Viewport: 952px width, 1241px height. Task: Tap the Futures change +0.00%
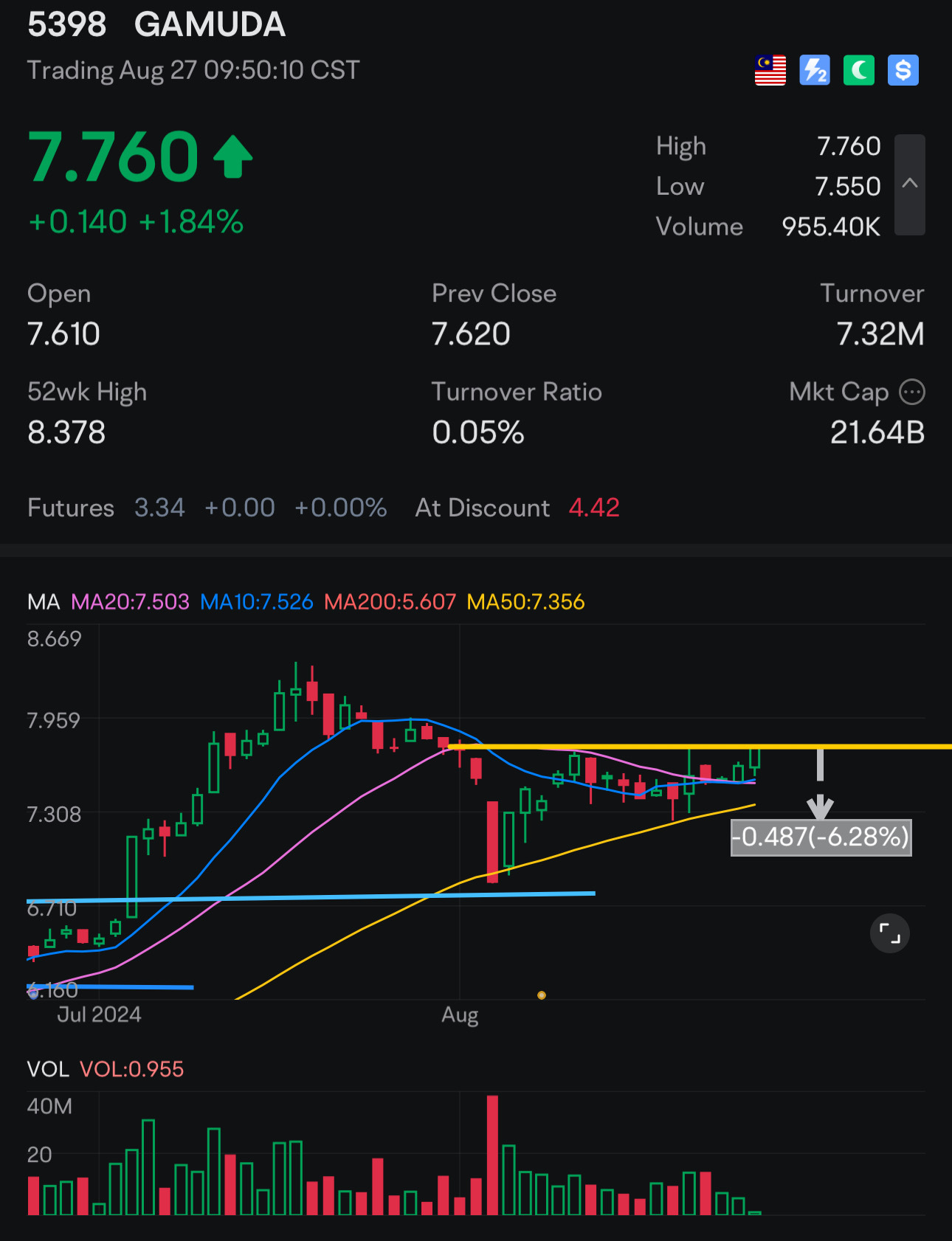pos(340,508)
